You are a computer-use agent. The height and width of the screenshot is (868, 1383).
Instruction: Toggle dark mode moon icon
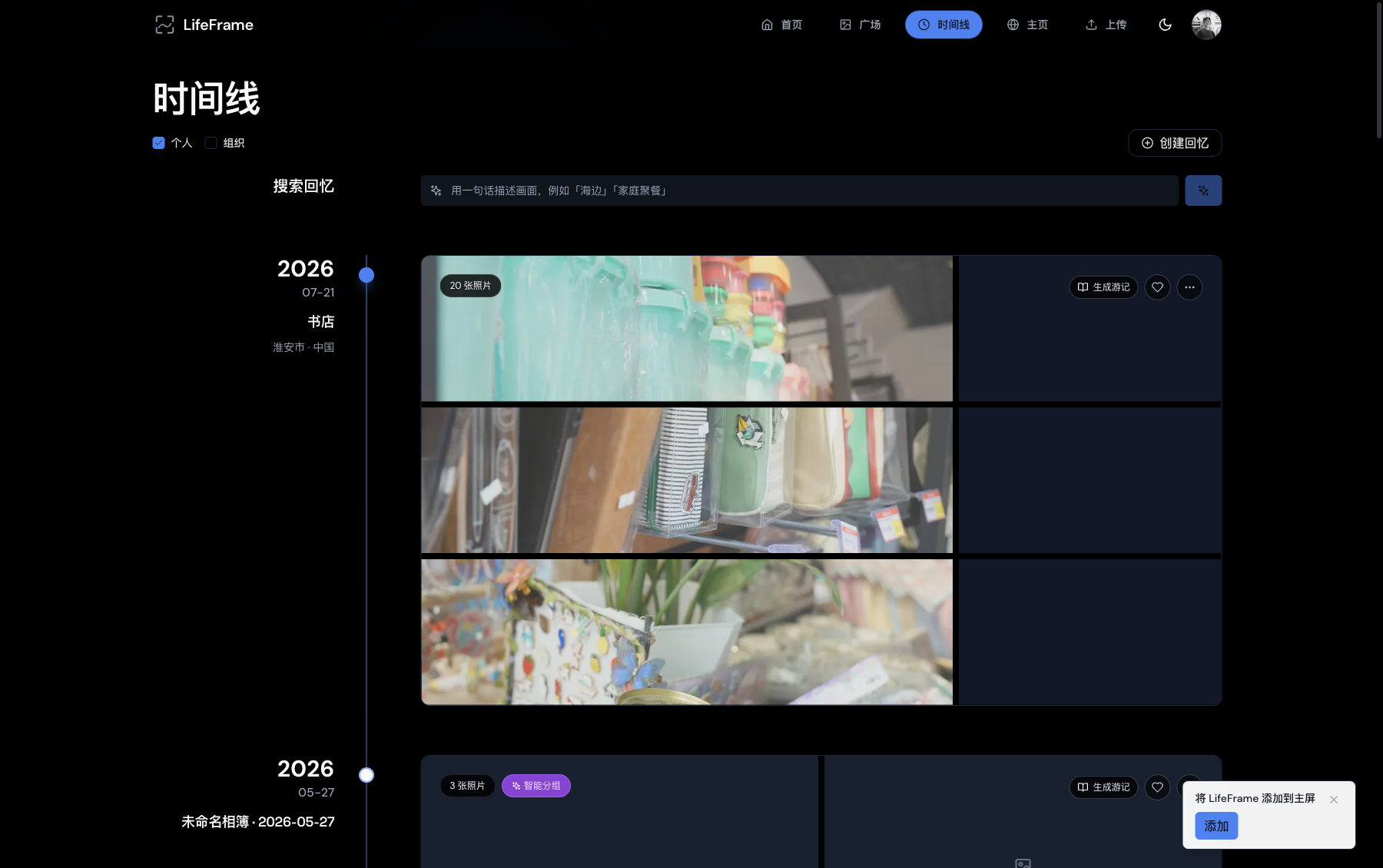(1165, 25)
